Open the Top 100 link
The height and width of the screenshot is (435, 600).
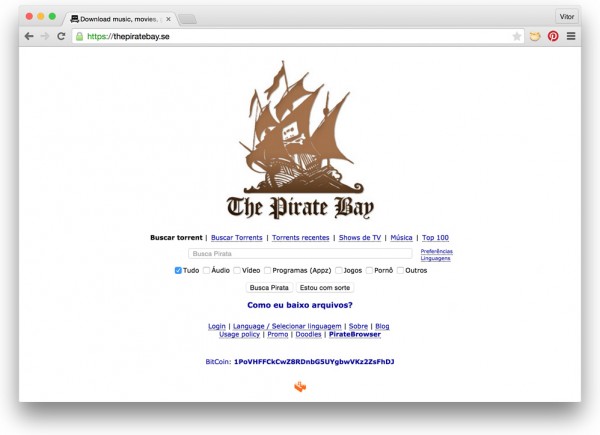tap(435, 238)
